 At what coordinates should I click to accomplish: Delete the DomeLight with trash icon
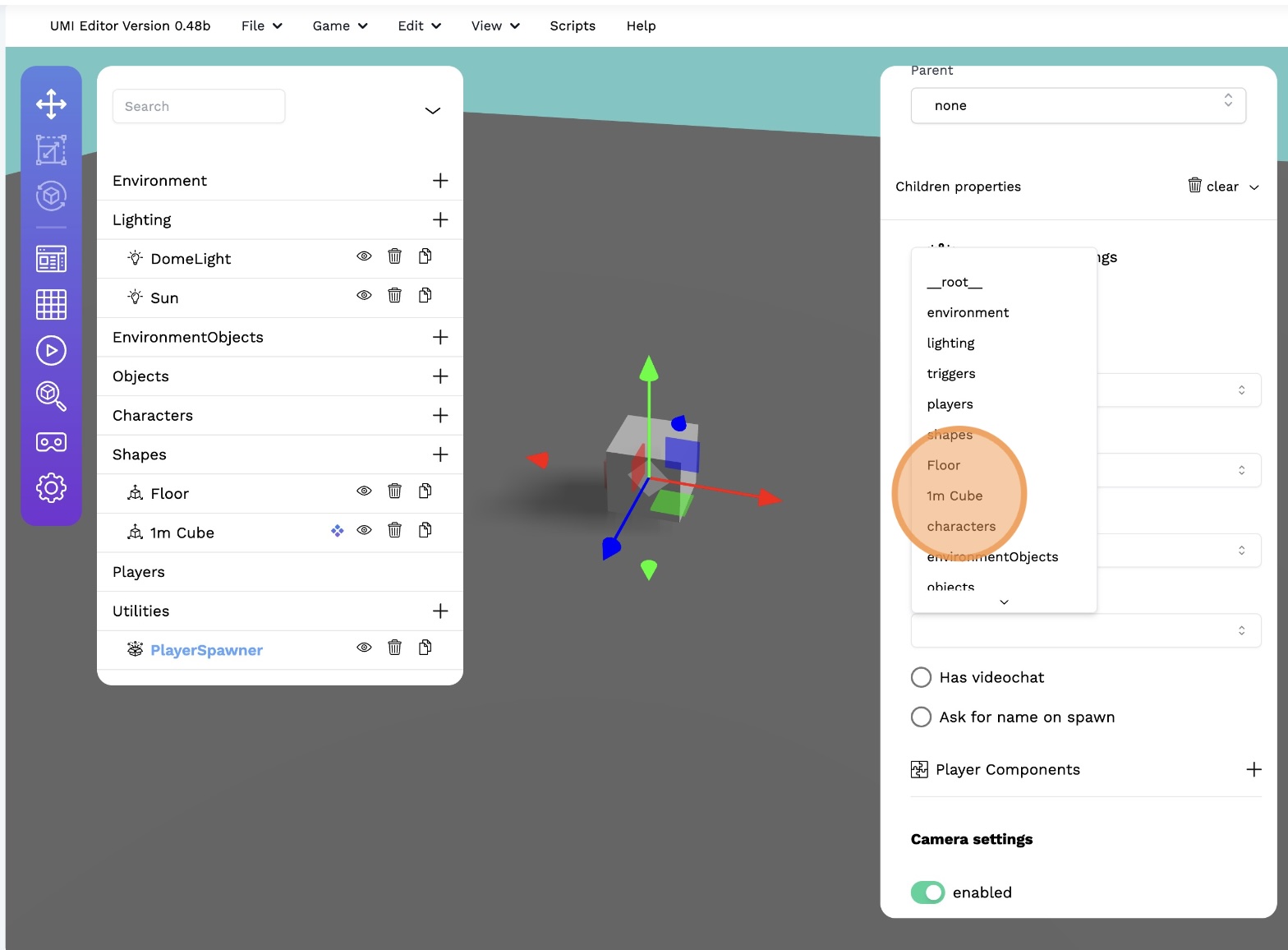click(394, 256)
